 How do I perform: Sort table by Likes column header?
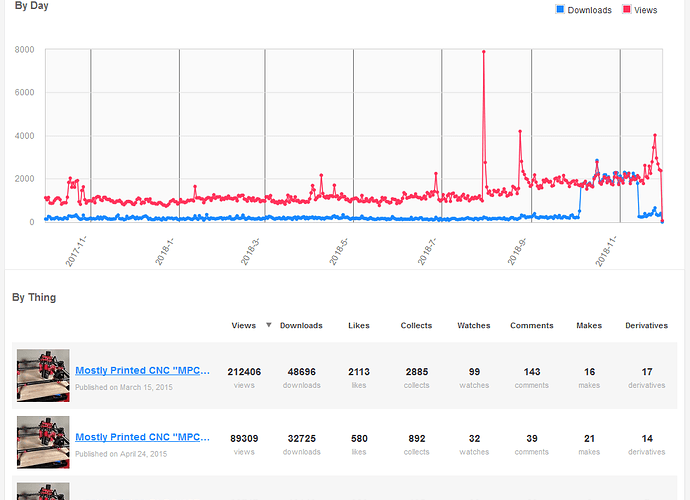point(359,325)
